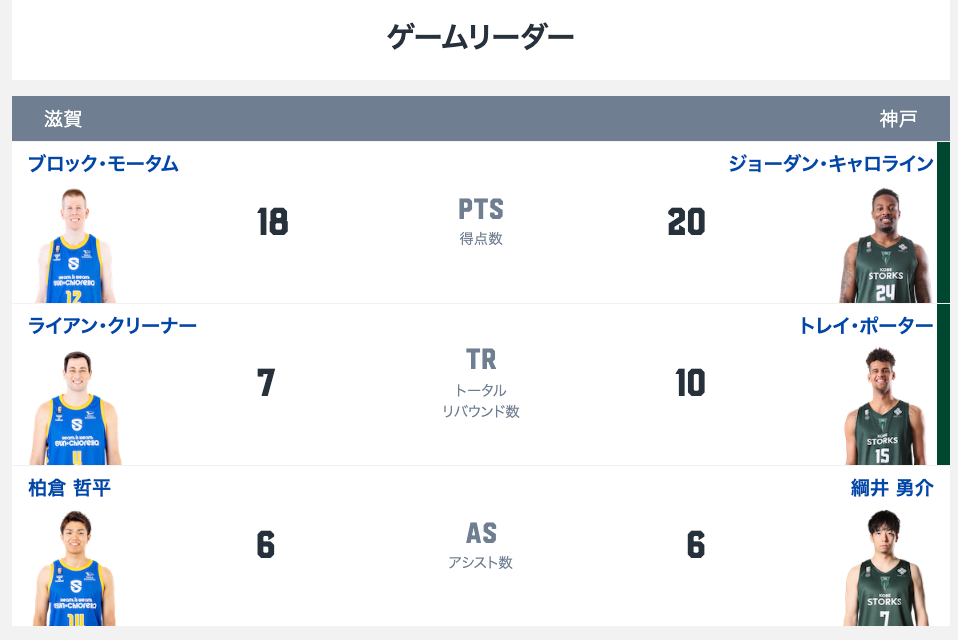Select the 神戸 team header label
This screenshot has height=640, width=958.
pyautogui.click(x=898, y=118)
